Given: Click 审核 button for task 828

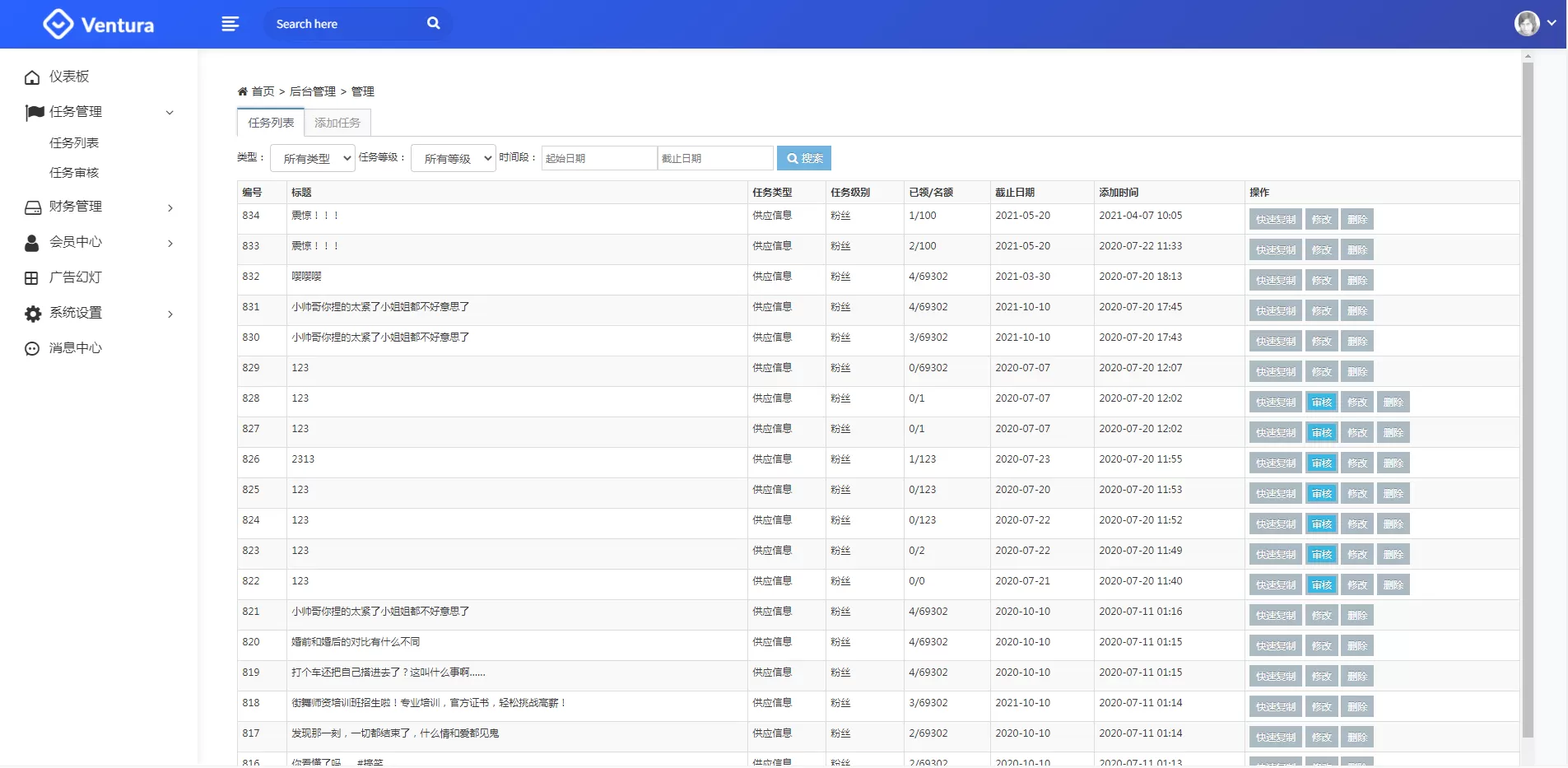Looking at the screenshot, I should click(x=1321, y=403).
